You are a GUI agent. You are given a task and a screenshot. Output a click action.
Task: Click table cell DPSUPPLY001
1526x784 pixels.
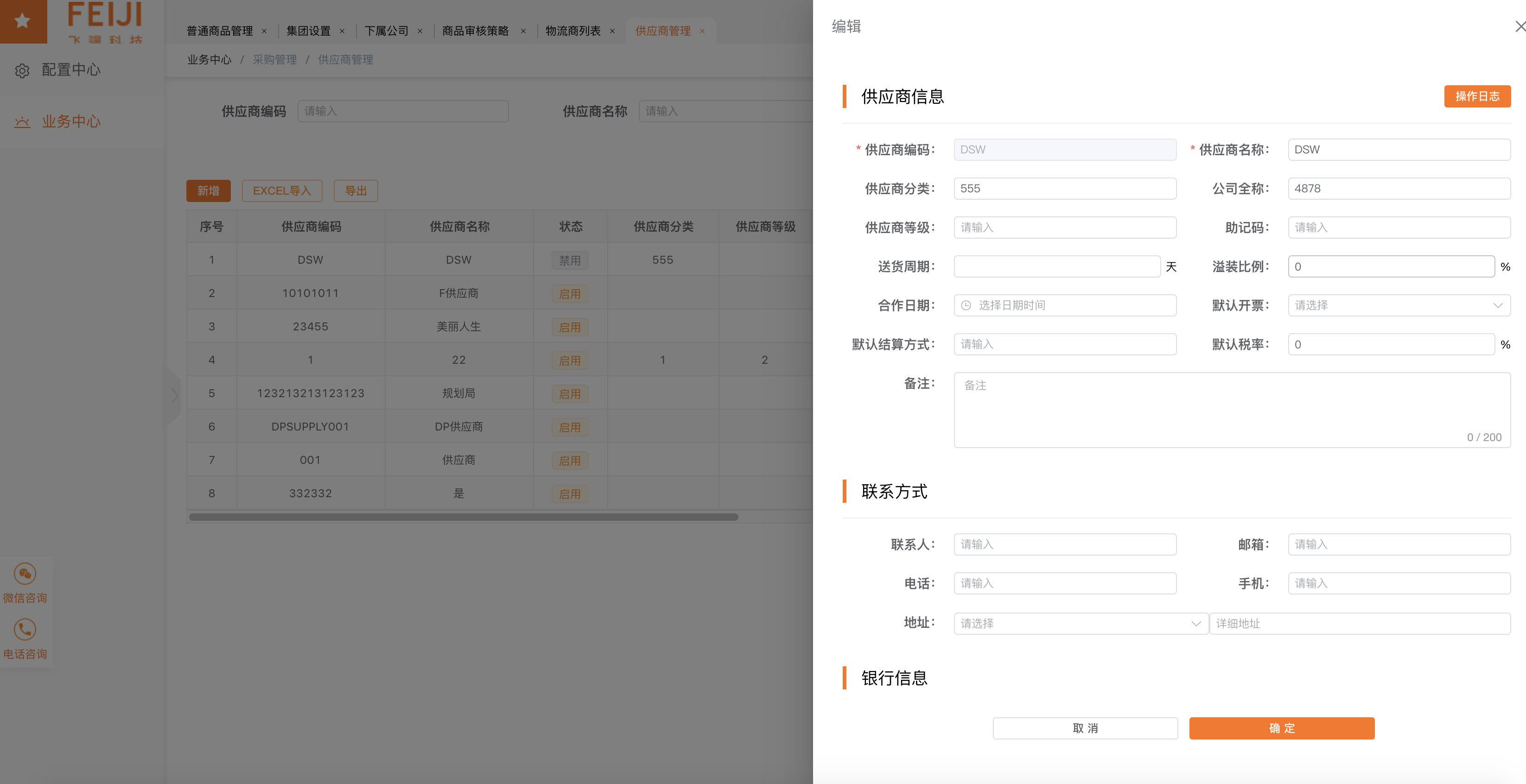[x=311, y=426]
